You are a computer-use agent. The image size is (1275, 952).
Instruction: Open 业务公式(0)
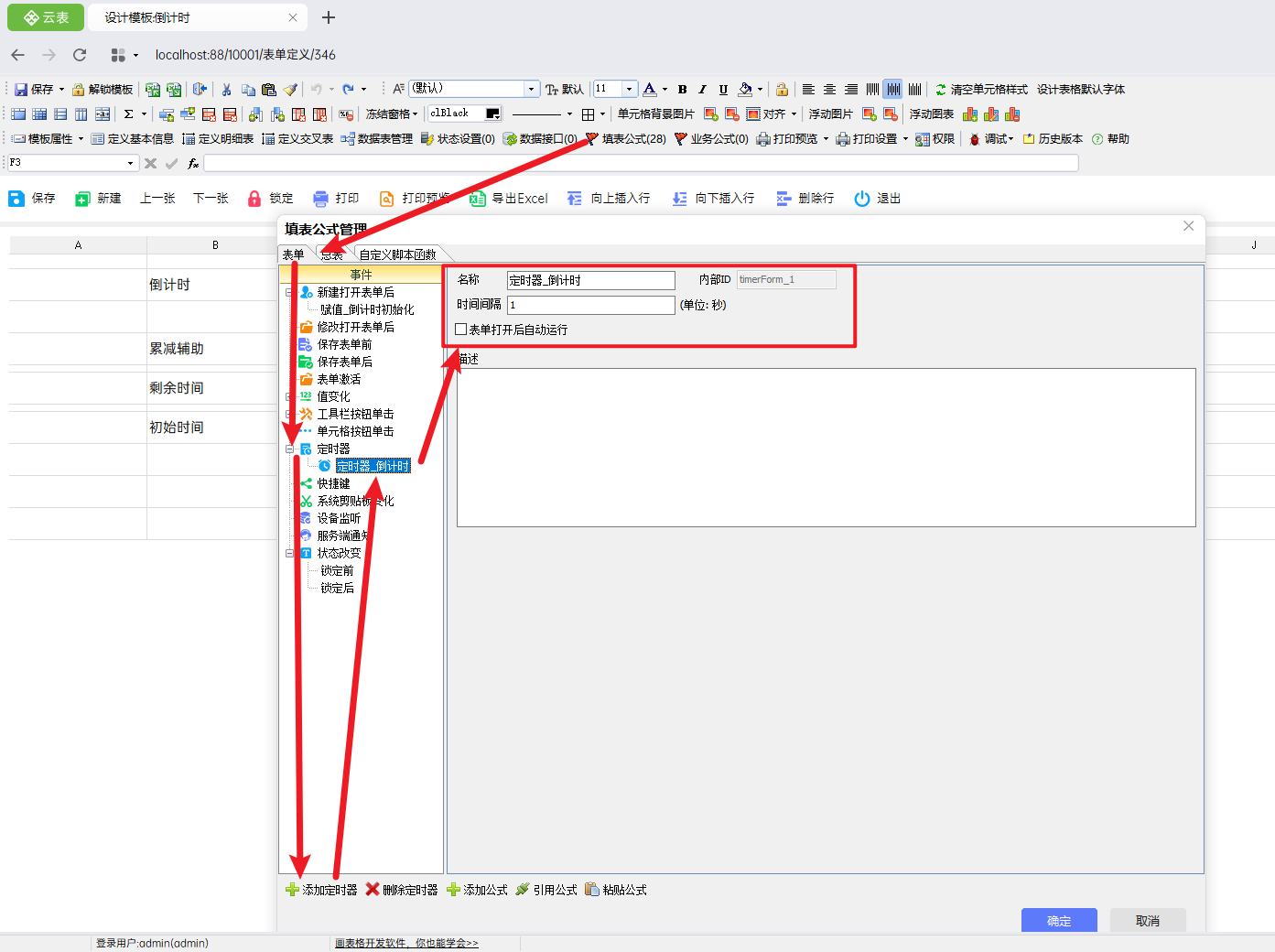(x=711, y=139)
